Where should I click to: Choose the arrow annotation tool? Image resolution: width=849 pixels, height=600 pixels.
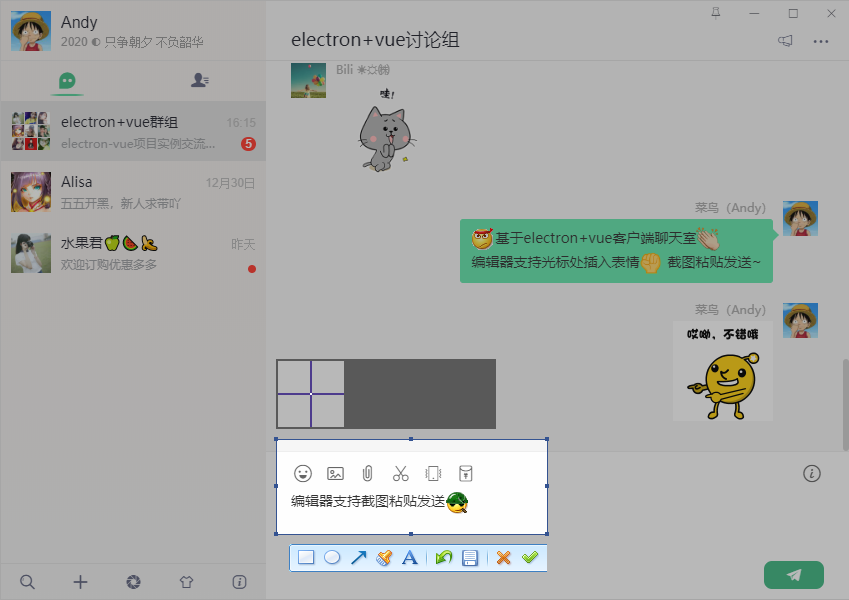[x=358, y=557]
